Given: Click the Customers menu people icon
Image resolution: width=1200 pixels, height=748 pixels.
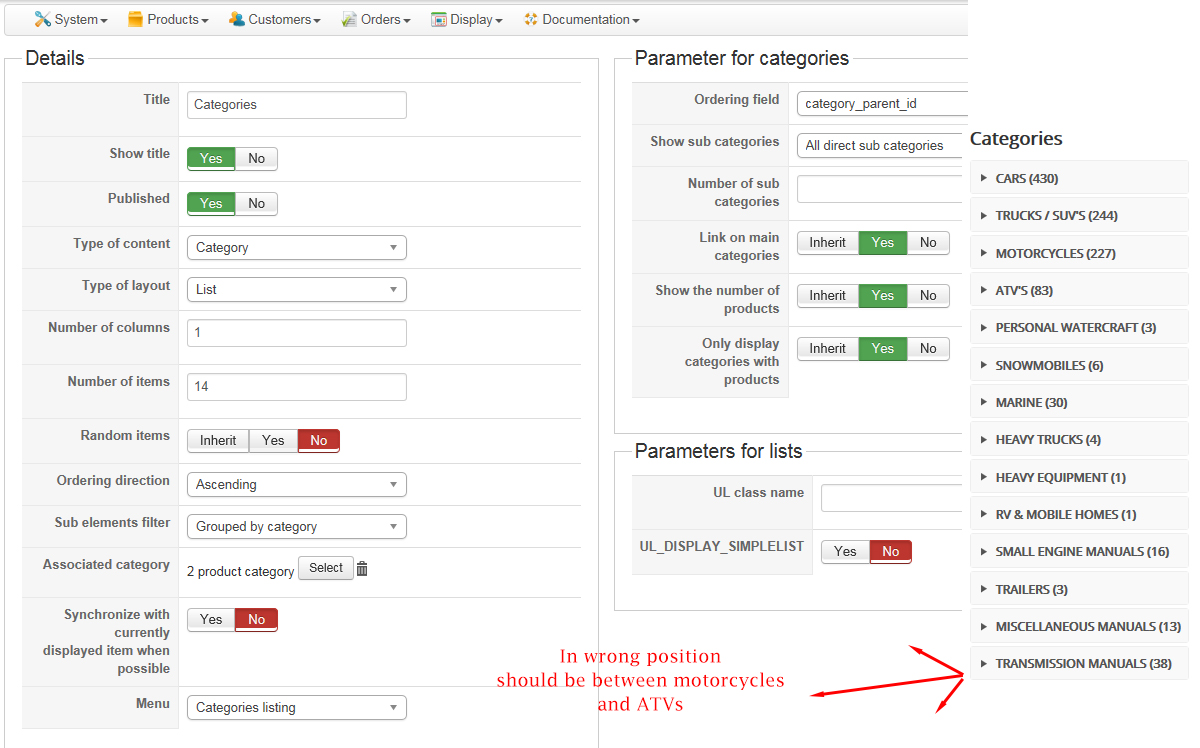Looking at the screenshot, I should click(236, 19).
